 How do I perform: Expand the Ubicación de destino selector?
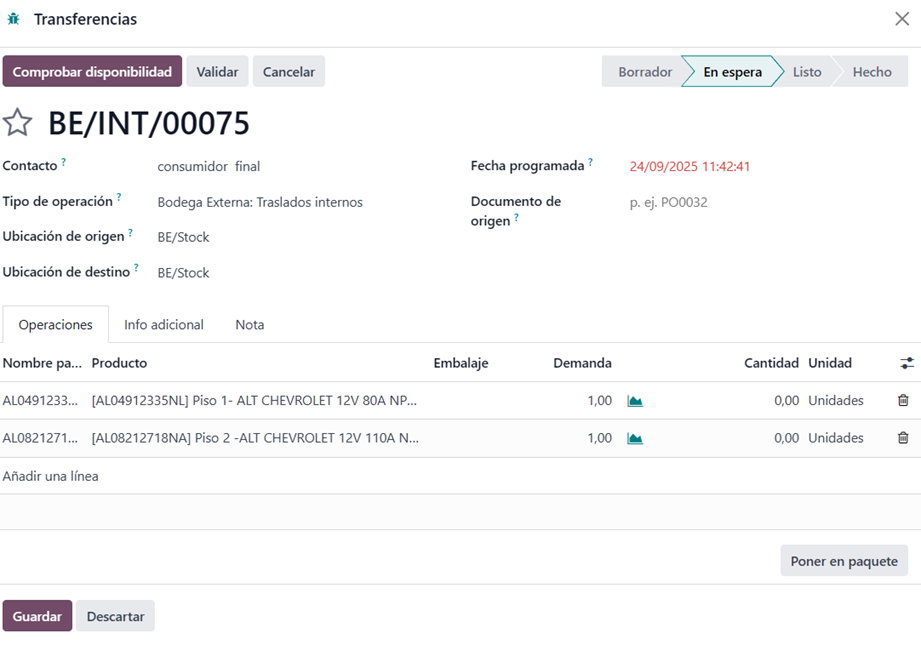point(300,273)
